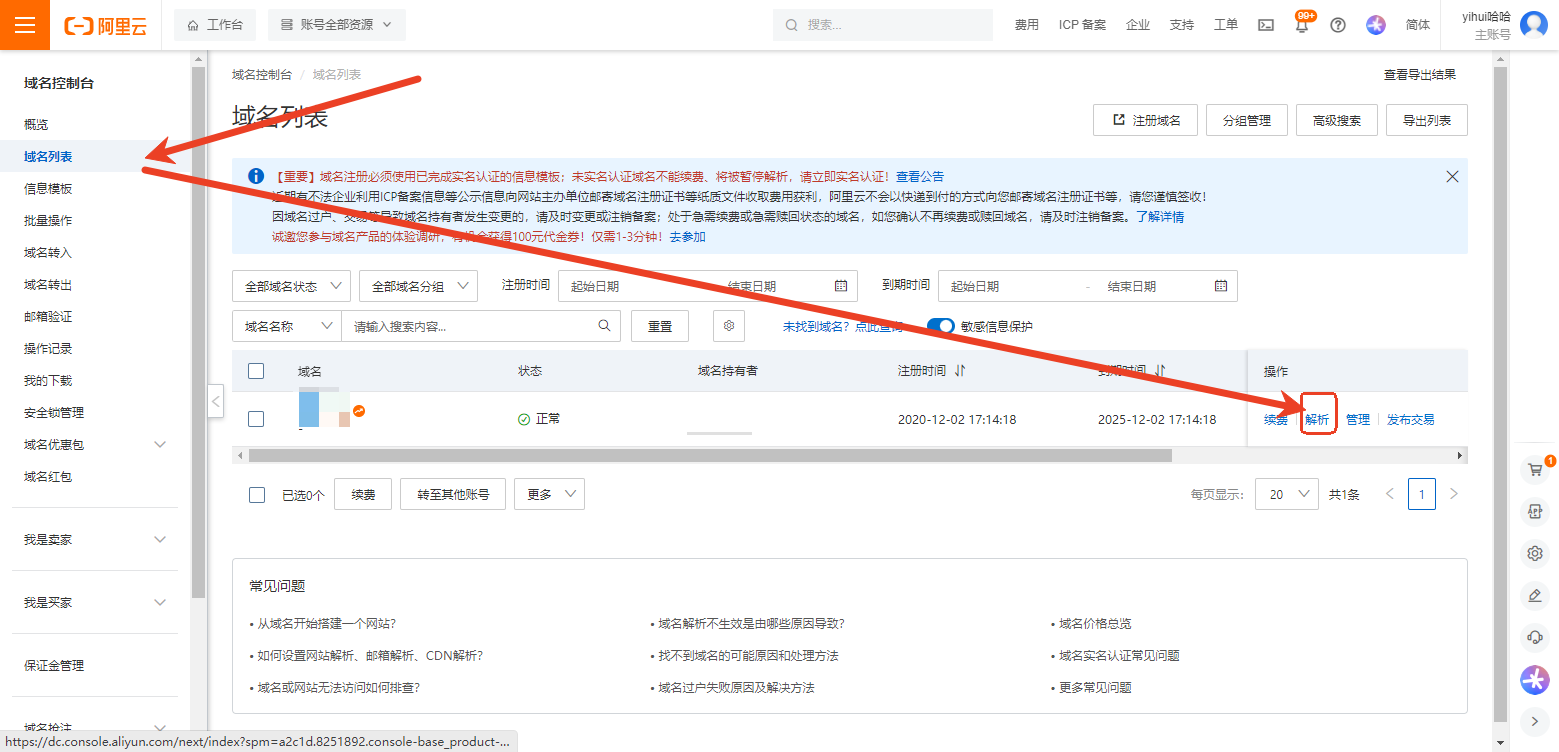Viewport: 1559px width, 752px height.
Task: Open the 账号全部资源 dropdown
Action: click(x=337, y=25)
